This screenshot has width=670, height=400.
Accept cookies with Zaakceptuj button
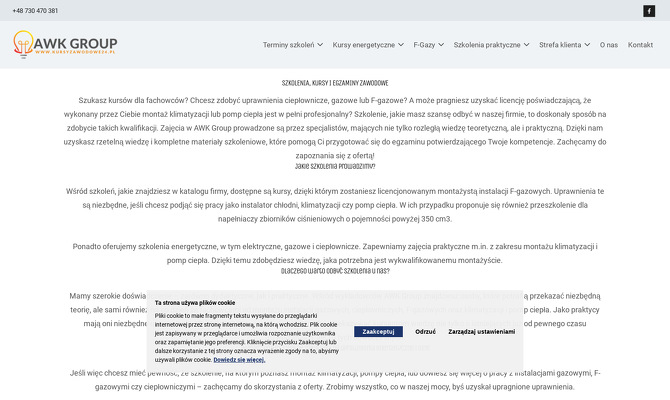tap(378, 332)
